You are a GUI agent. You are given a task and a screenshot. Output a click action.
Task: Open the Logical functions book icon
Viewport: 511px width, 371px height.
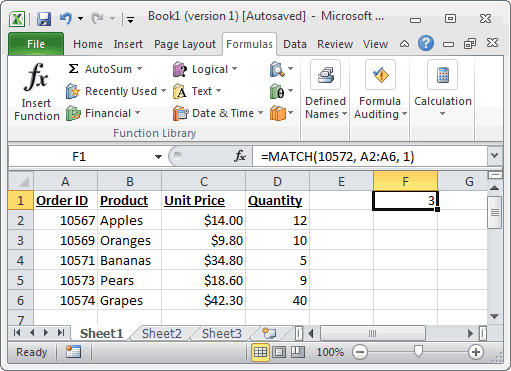point(180,69)
